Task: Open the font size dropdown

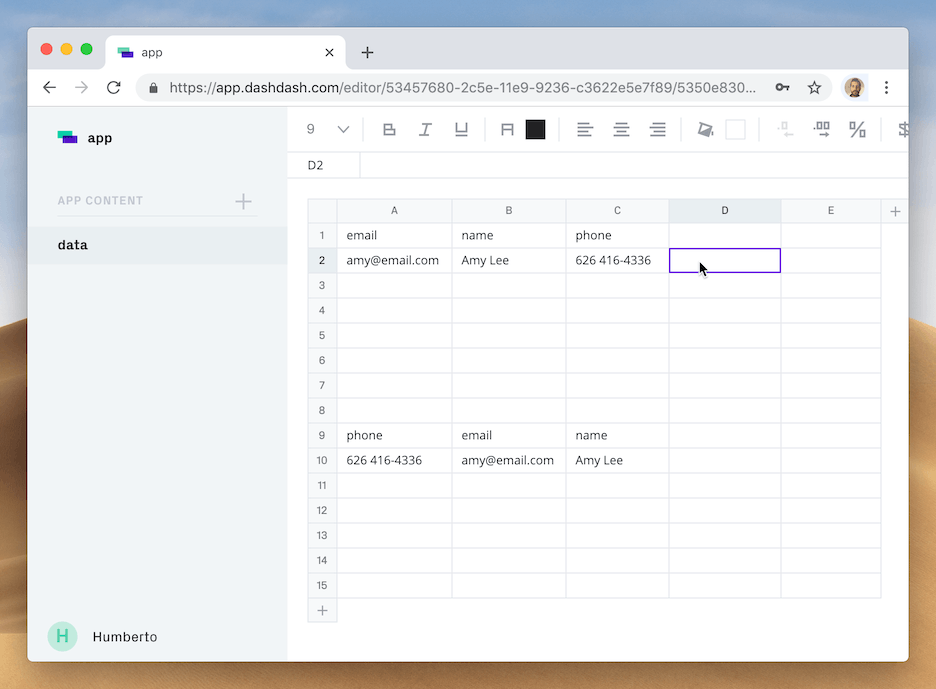Action: click(343, 130)
